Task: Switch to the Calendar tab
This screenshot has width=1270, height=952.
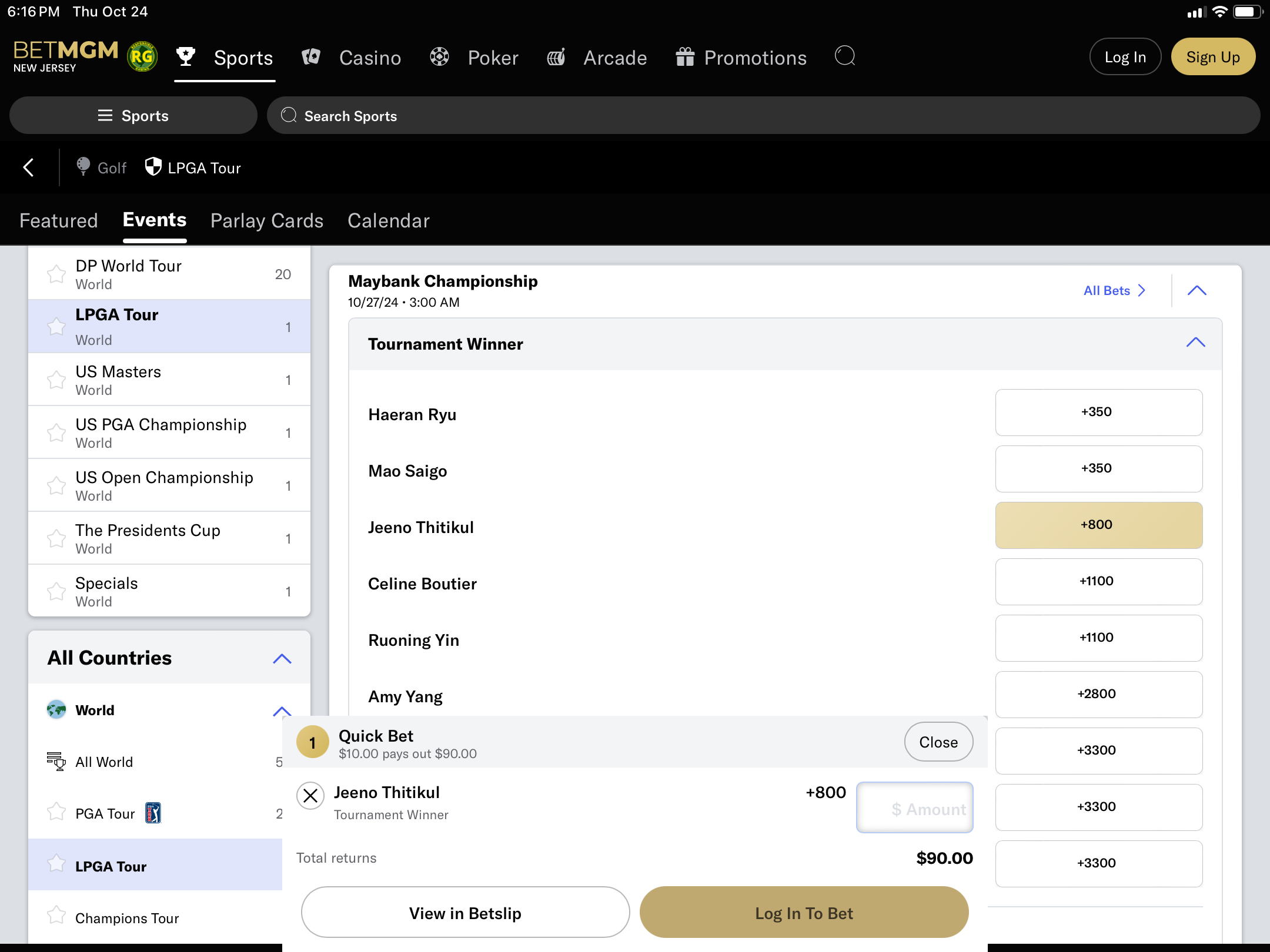Action: point(389,220)
